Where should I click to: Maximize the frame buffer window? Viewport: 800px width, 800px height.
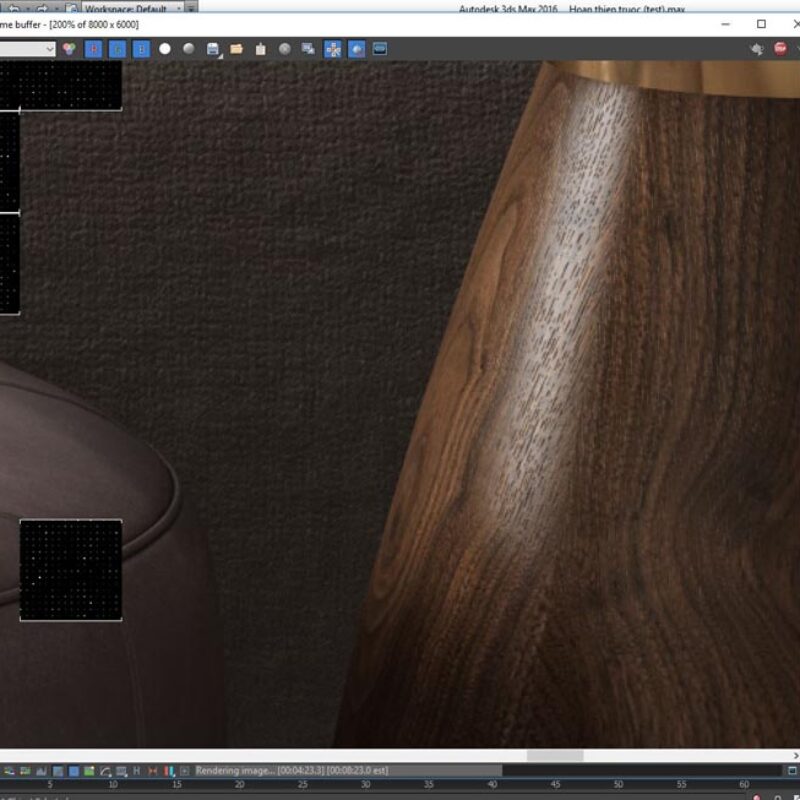tap(761, 24)
